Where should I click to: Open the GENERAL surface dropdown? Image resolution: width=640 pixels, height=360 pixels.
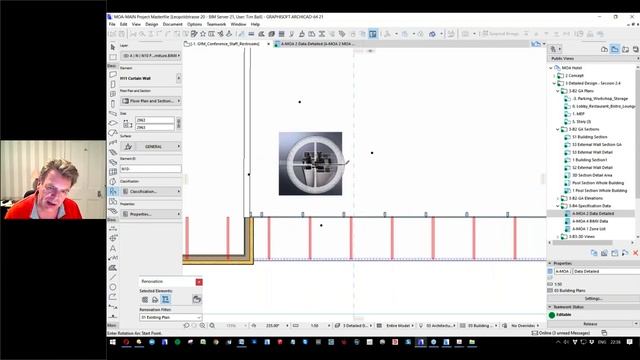(151, 146)
